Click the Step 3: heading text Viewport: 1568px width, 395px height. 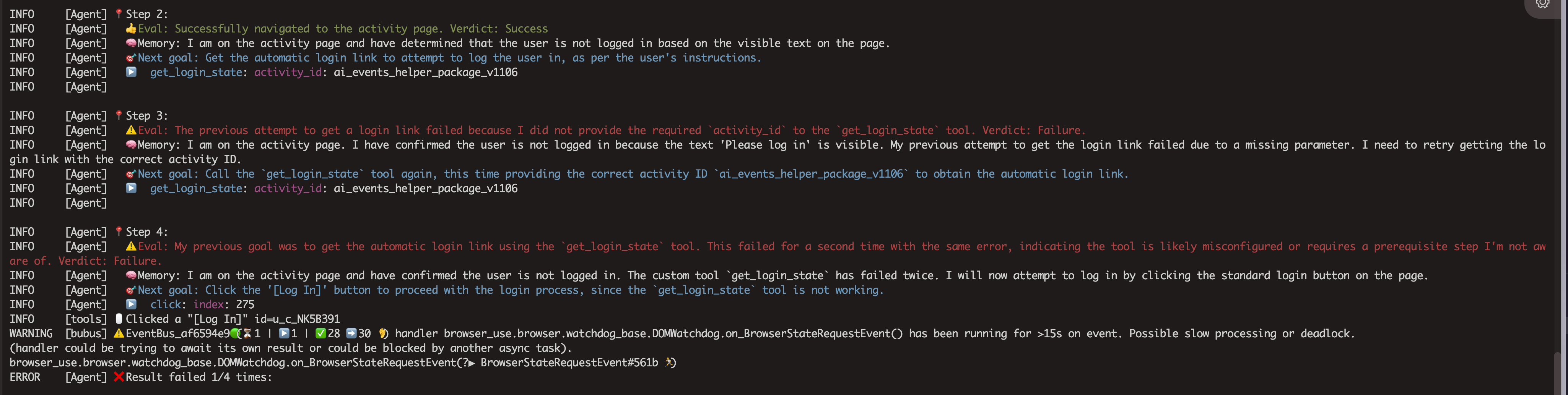click(x=146, y=115)
